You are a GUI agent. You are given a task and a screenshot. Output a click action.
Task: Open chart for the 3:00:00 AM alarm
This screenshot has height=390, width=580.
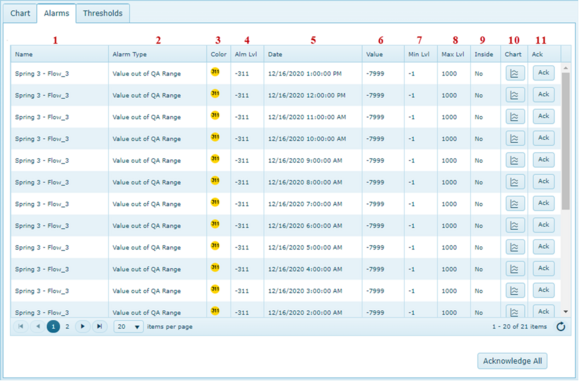click(515, 291)
